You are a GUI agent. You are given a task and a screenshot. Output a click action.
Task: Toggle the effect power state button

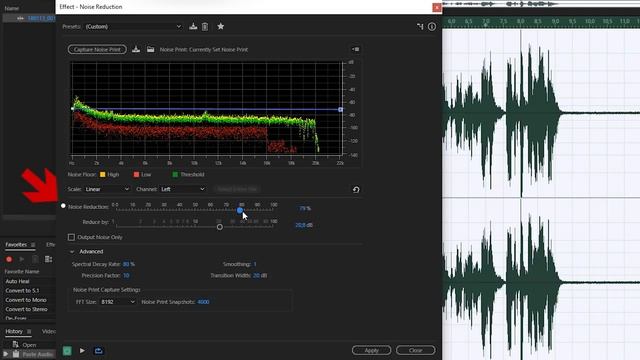[x=67, y=351]
